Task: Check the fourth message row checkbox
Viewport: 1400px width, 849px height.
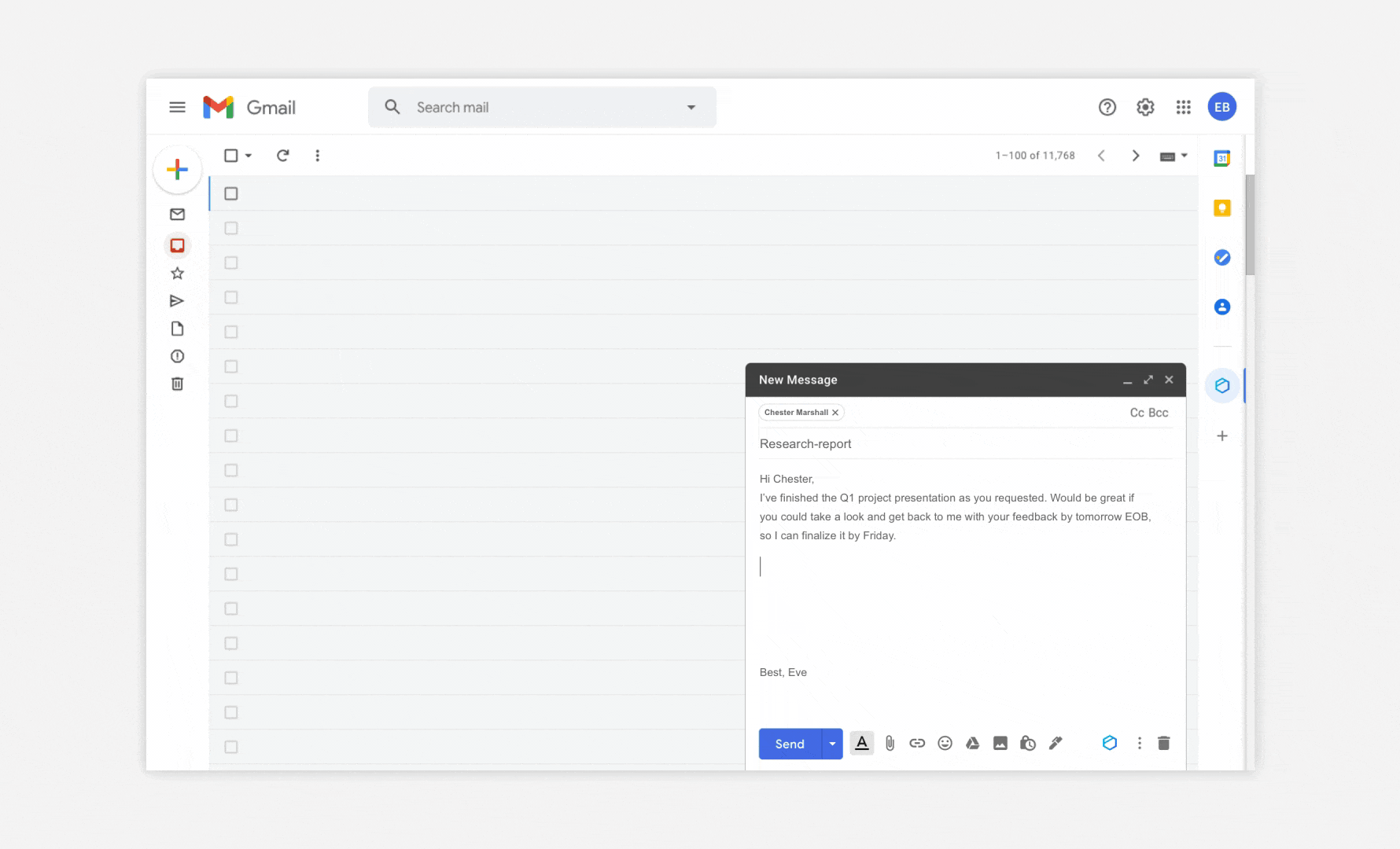Action: [230, 297]
